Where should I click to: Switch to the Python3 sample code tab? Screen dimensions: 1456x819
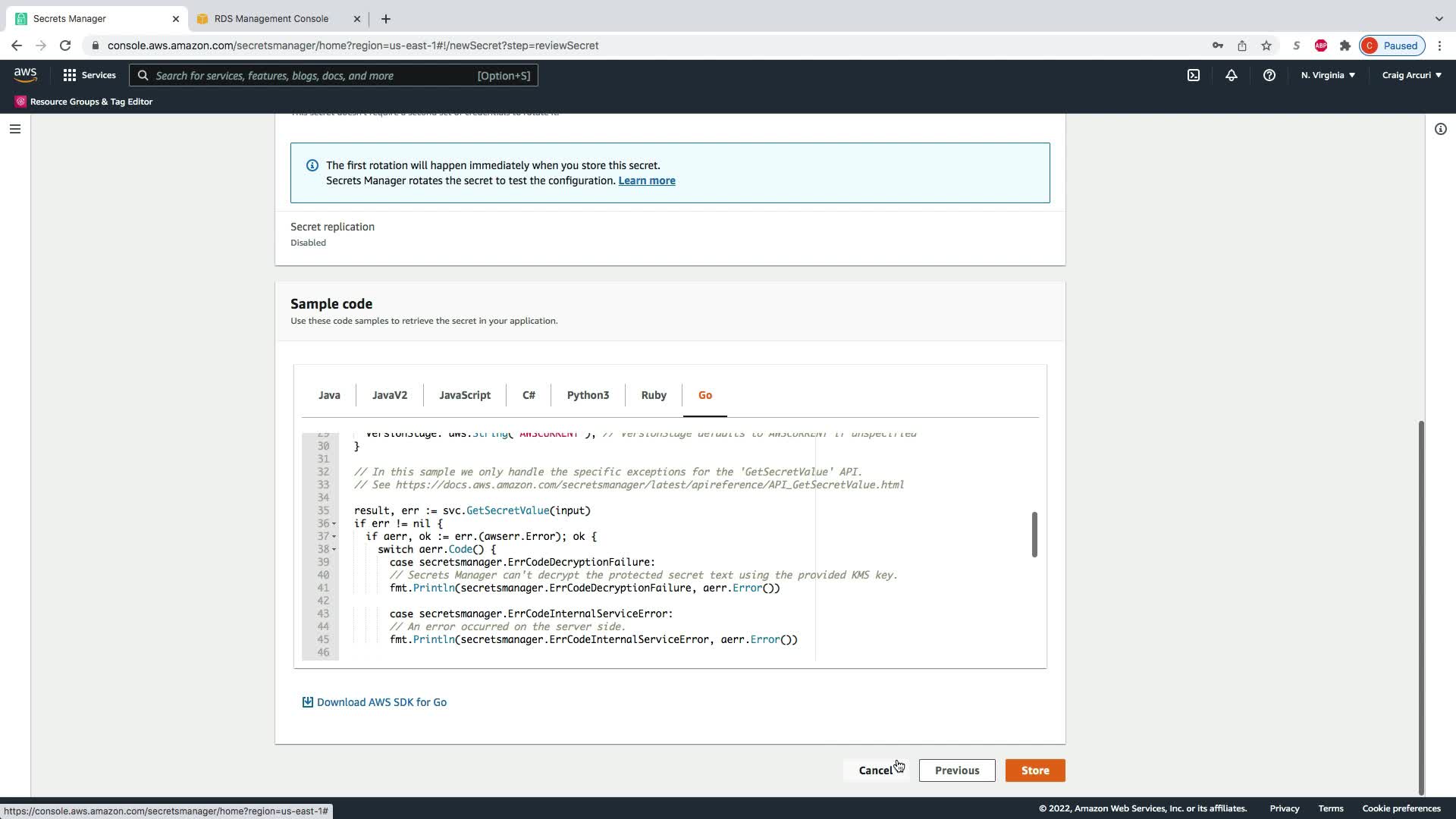(588, 395)
